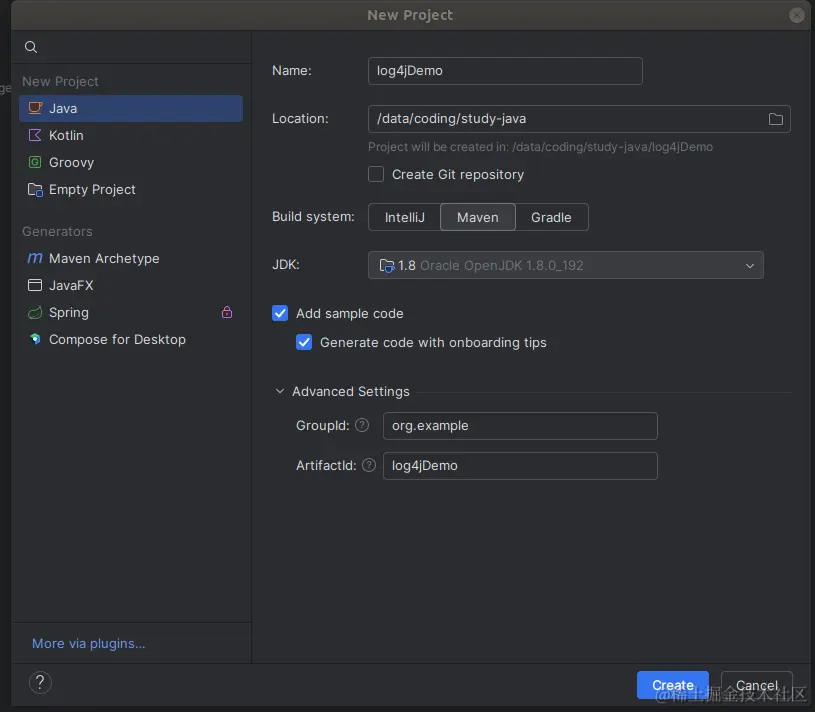Select Java in project list
The image size is (815, 712).
click(x=131, y=108)
